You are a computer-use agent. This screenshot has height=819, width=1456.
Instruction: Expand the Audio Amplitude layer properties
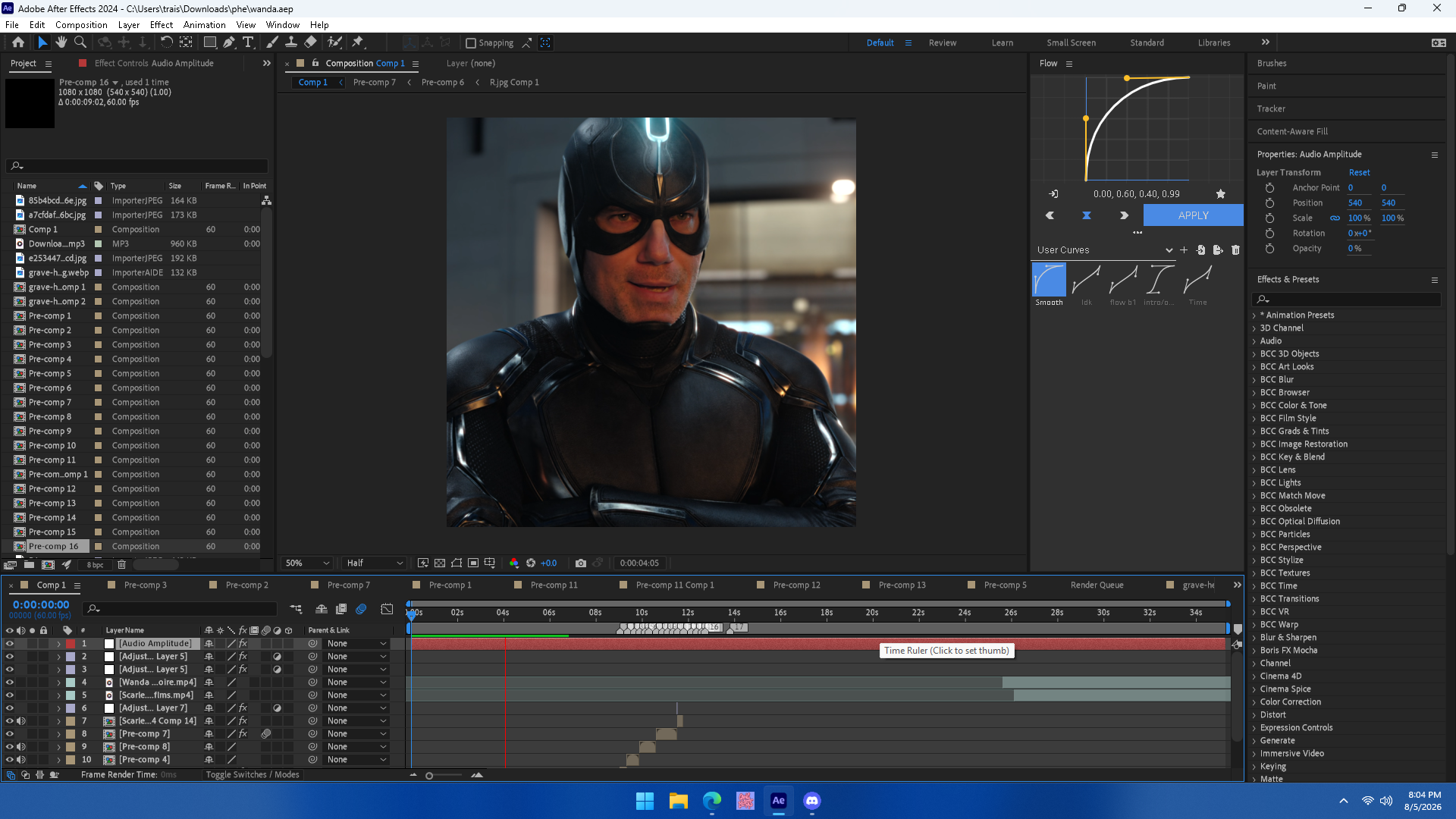58,644
